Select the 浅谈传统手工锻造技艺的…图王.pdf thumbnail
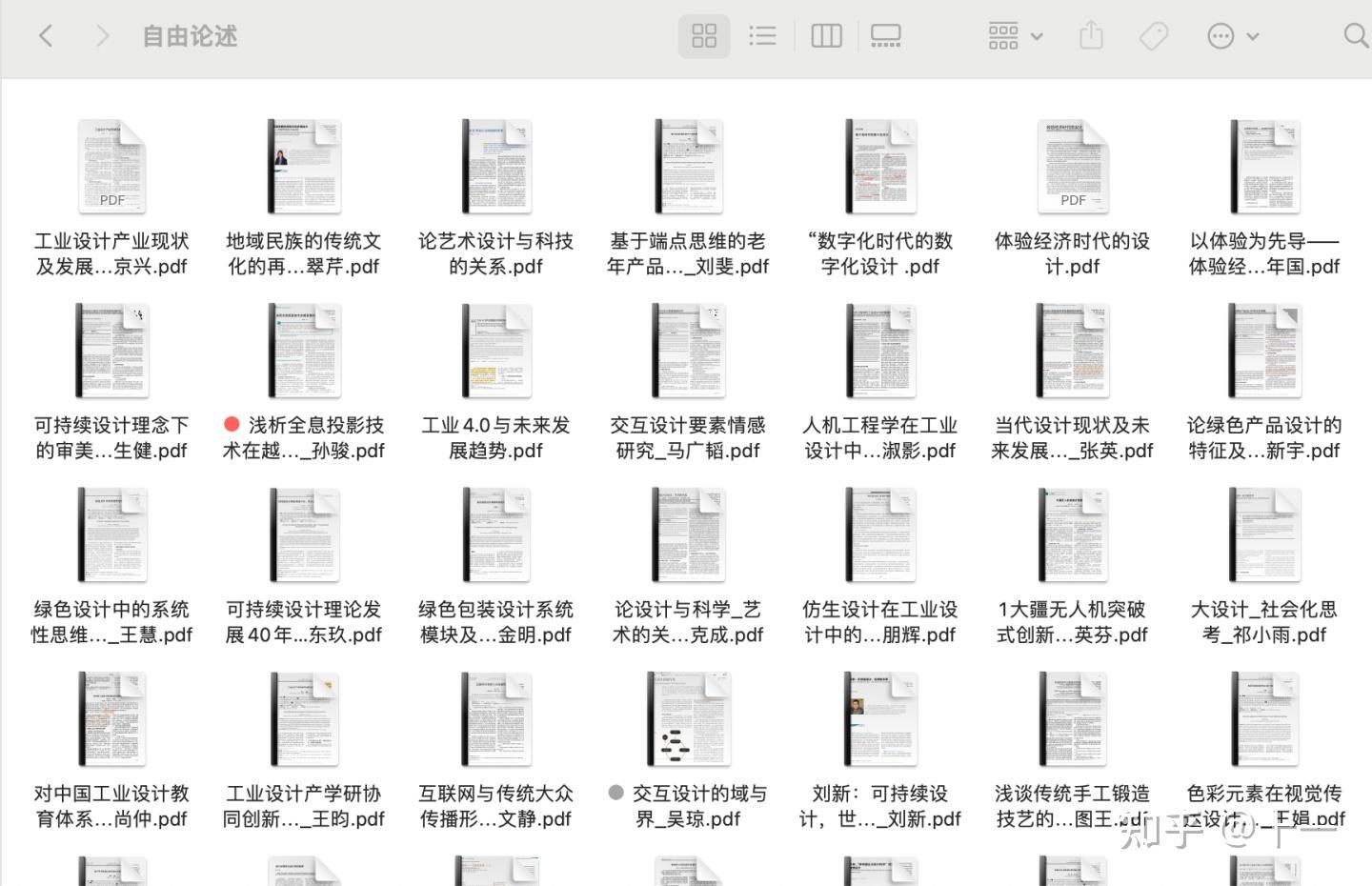This screenshot has width=1372, height=886. 1073,719
